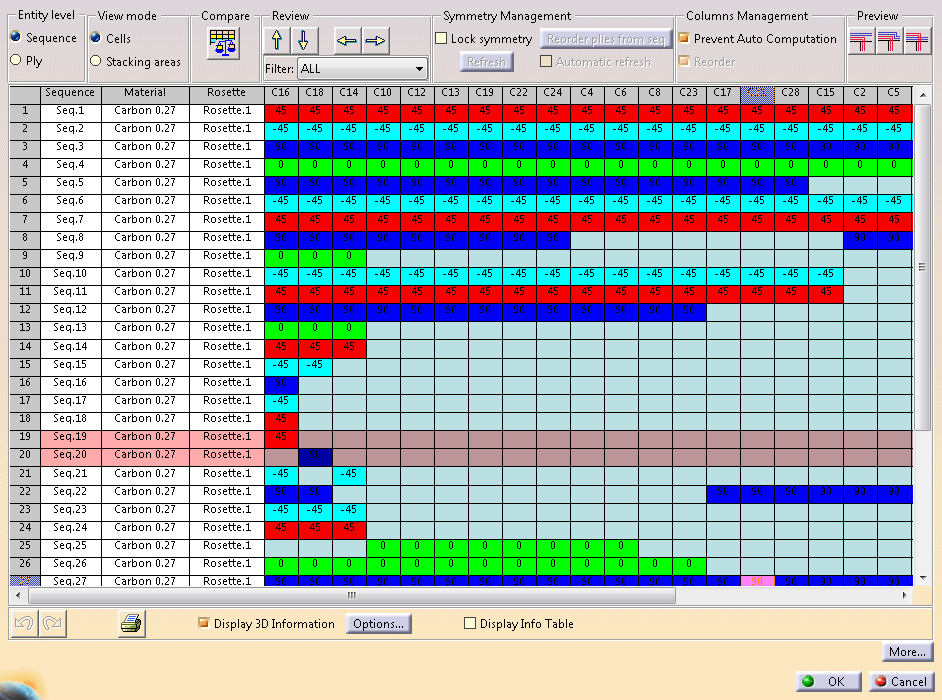942x700 pixels.
Task: Select the C16 column header
Action: [281, 93]
